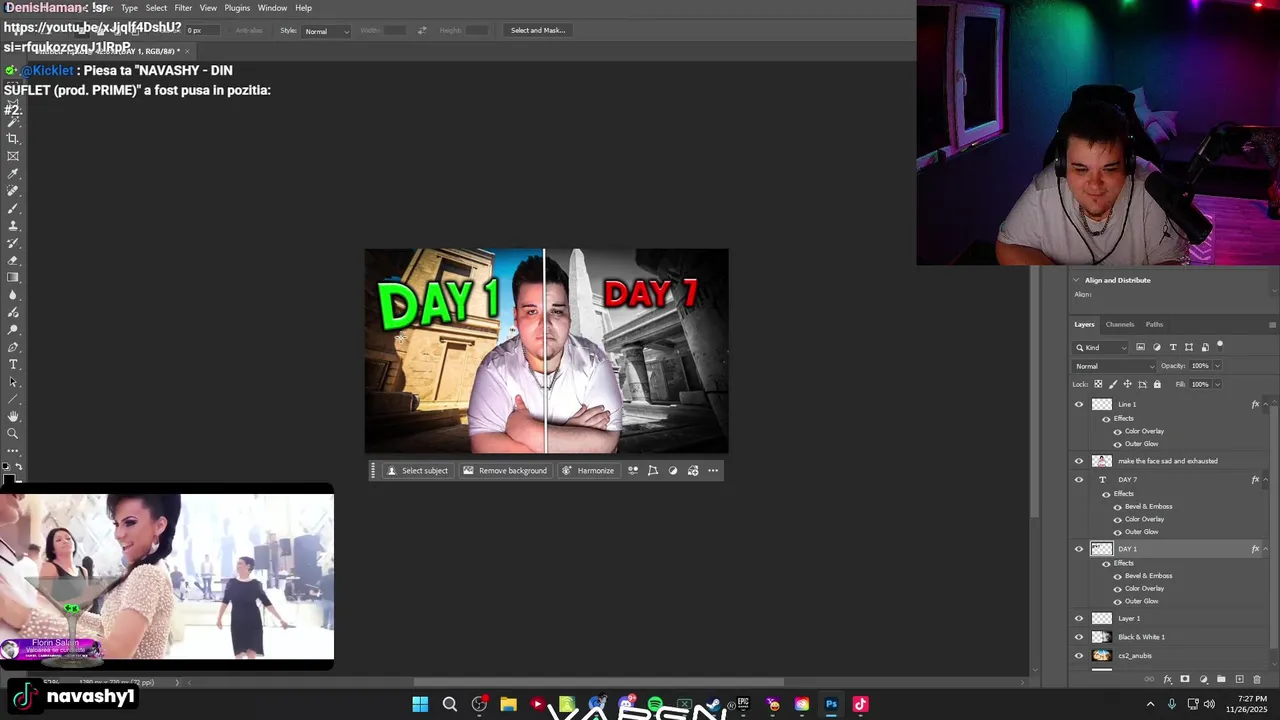The height and width of the screenshot is (720, 1280).
Task: Select the Pen tool
Action: [x=13, y=347]
